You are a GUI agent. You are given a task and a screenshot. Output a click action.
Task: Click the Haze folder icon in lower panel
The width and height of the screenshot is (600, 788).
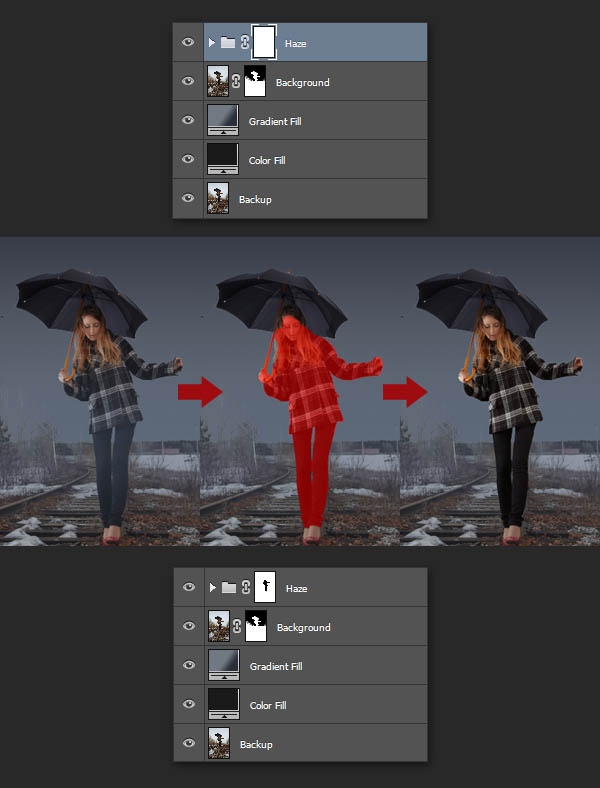(x=227, y=588)
